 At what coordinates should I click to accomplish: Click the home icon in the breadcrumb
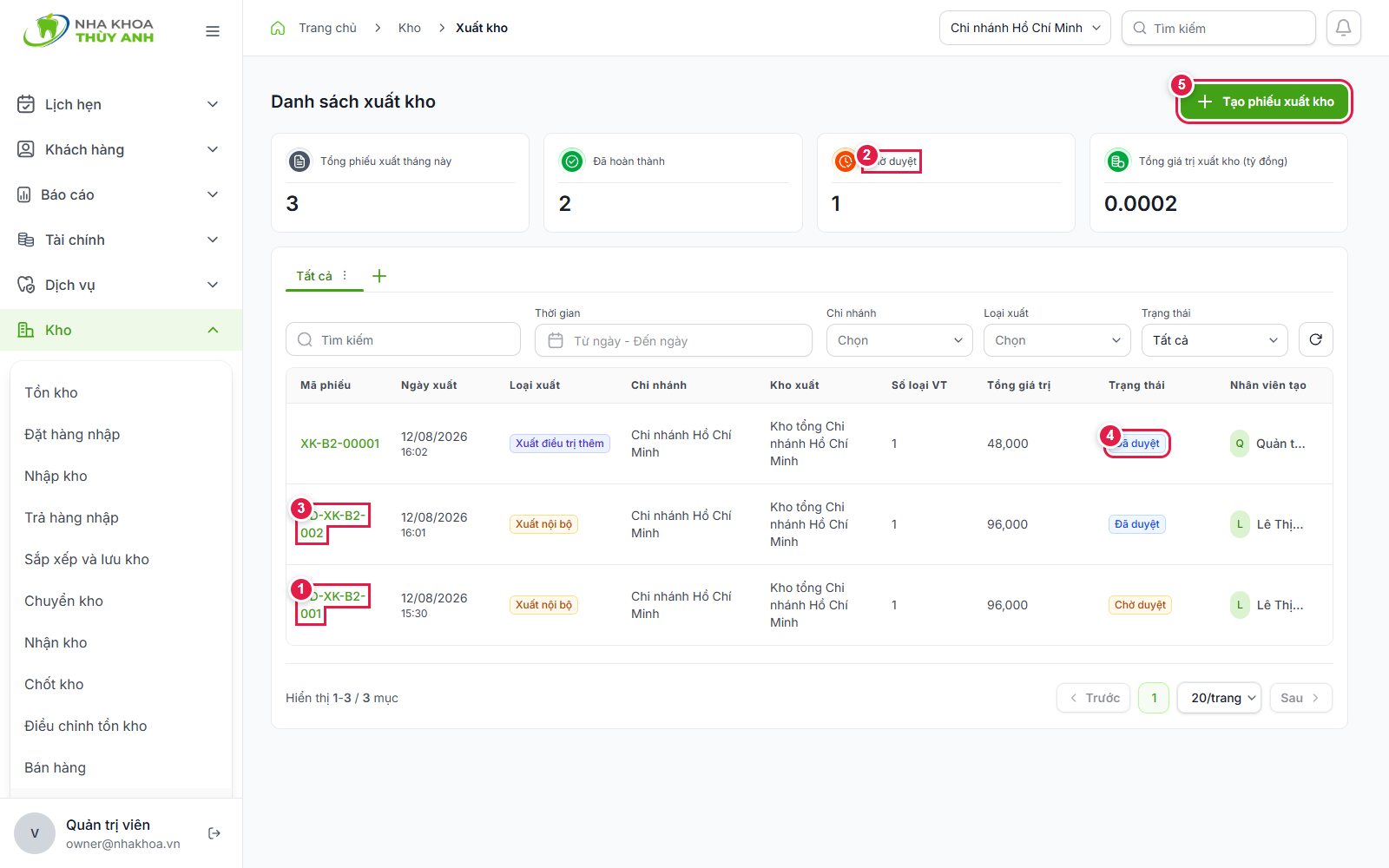[278, 28]
